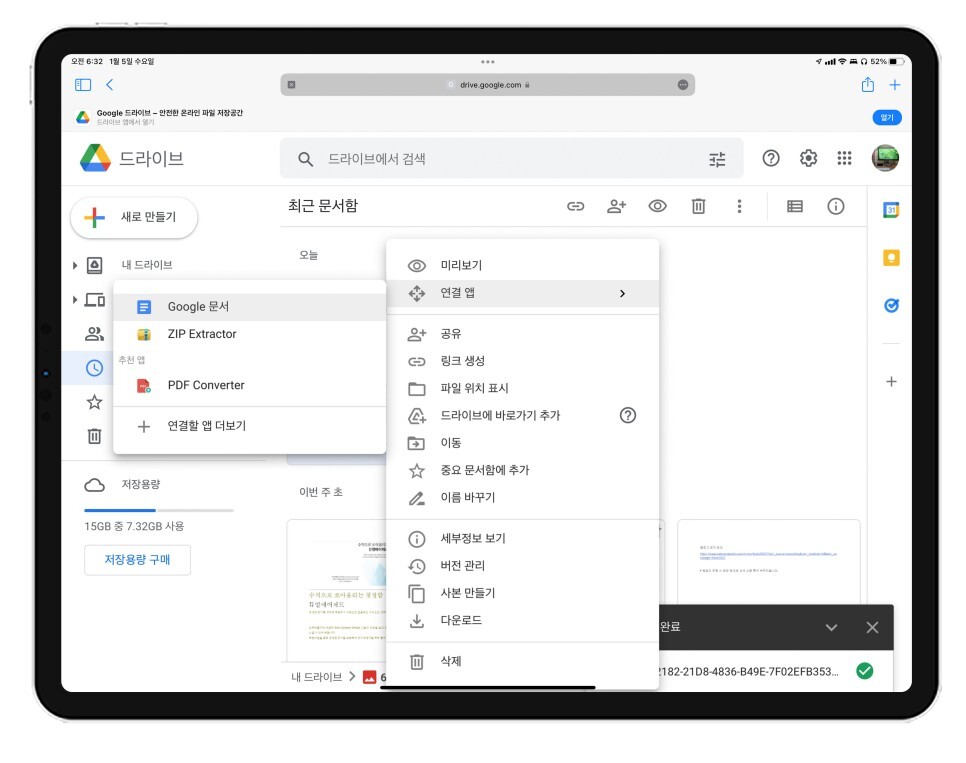Choose ZIP Extractor in submenu

pyautogui.click(x=250, y=334)
